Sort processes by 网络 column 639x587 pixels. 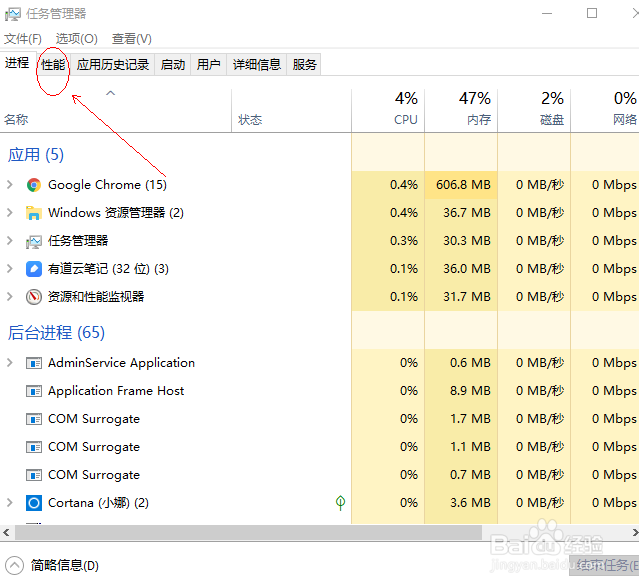coord(605,110)
